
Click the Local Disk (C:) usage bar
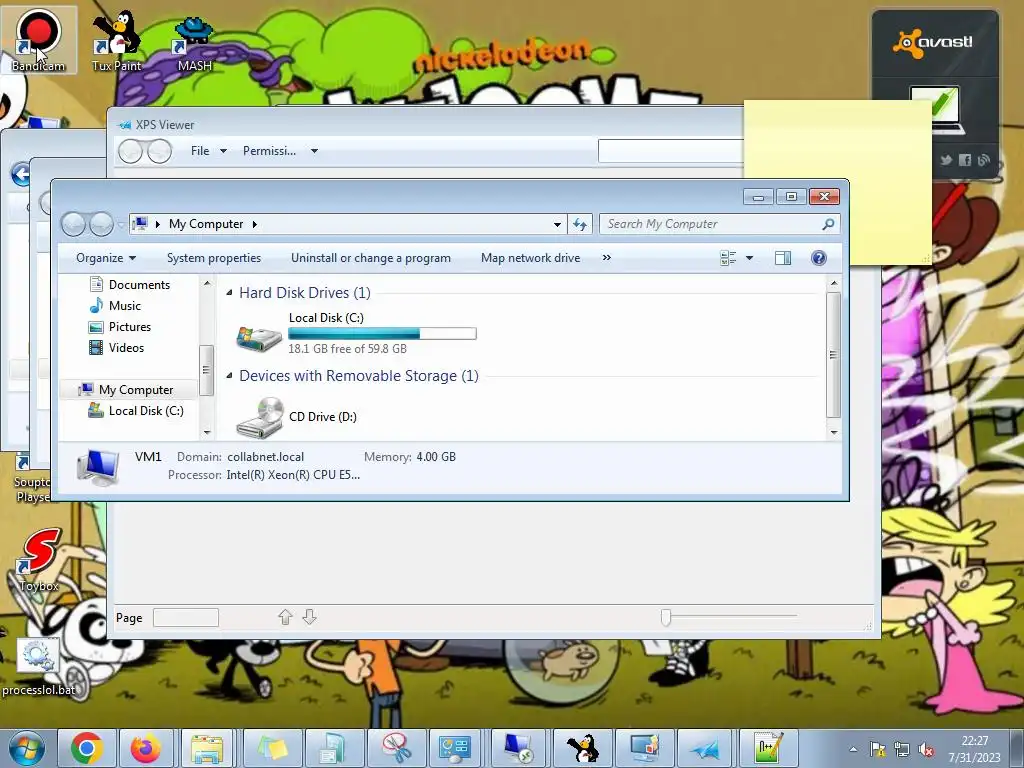tap(382, 334)
